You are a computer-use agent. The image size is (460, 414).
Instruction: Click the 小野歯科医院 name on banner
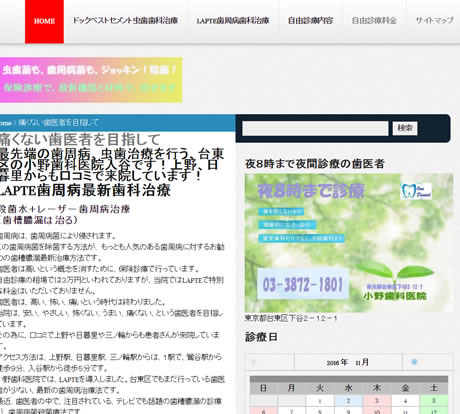[x=395, y=296]
